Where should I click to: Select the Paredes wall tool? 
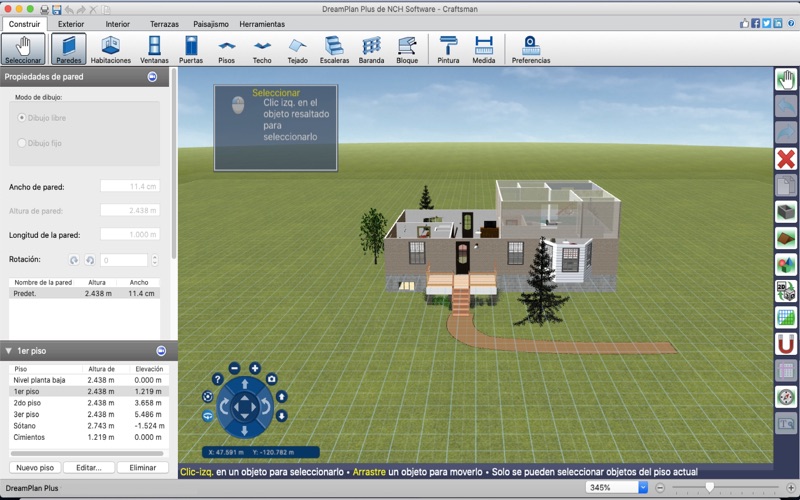pos(68,49)
